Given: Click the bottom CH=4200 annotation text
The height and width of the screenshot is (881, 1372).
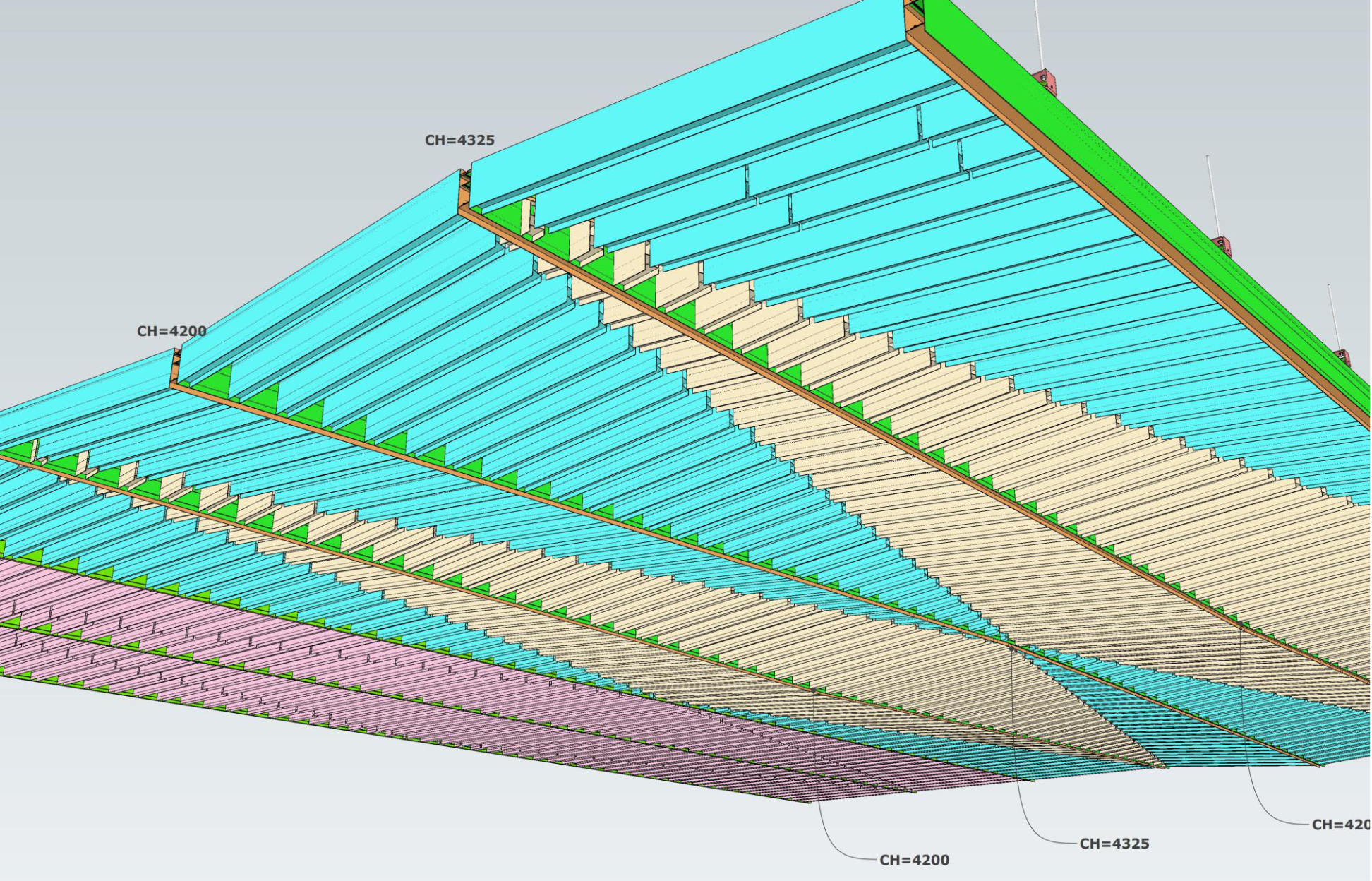Looking at the screenshot, I should point(914,860).
